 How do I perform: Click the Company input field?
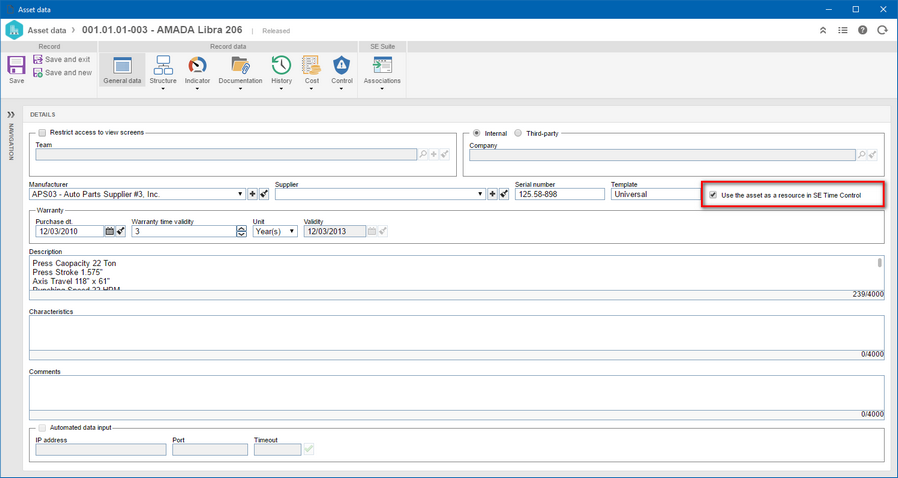pyautogui.click(x=662, y=155)
